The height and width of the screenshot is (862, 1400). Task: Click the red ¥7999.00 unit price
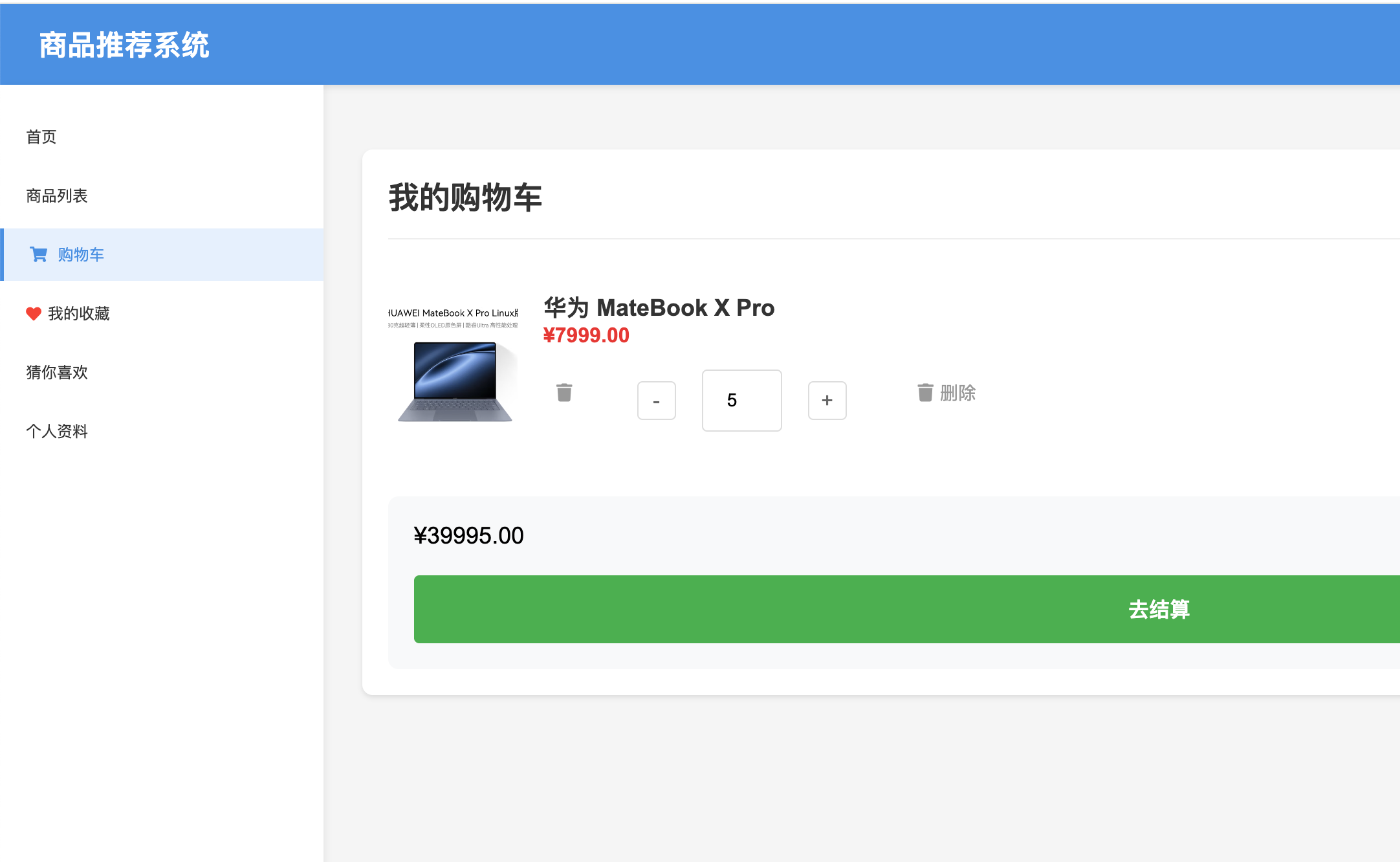586,336
